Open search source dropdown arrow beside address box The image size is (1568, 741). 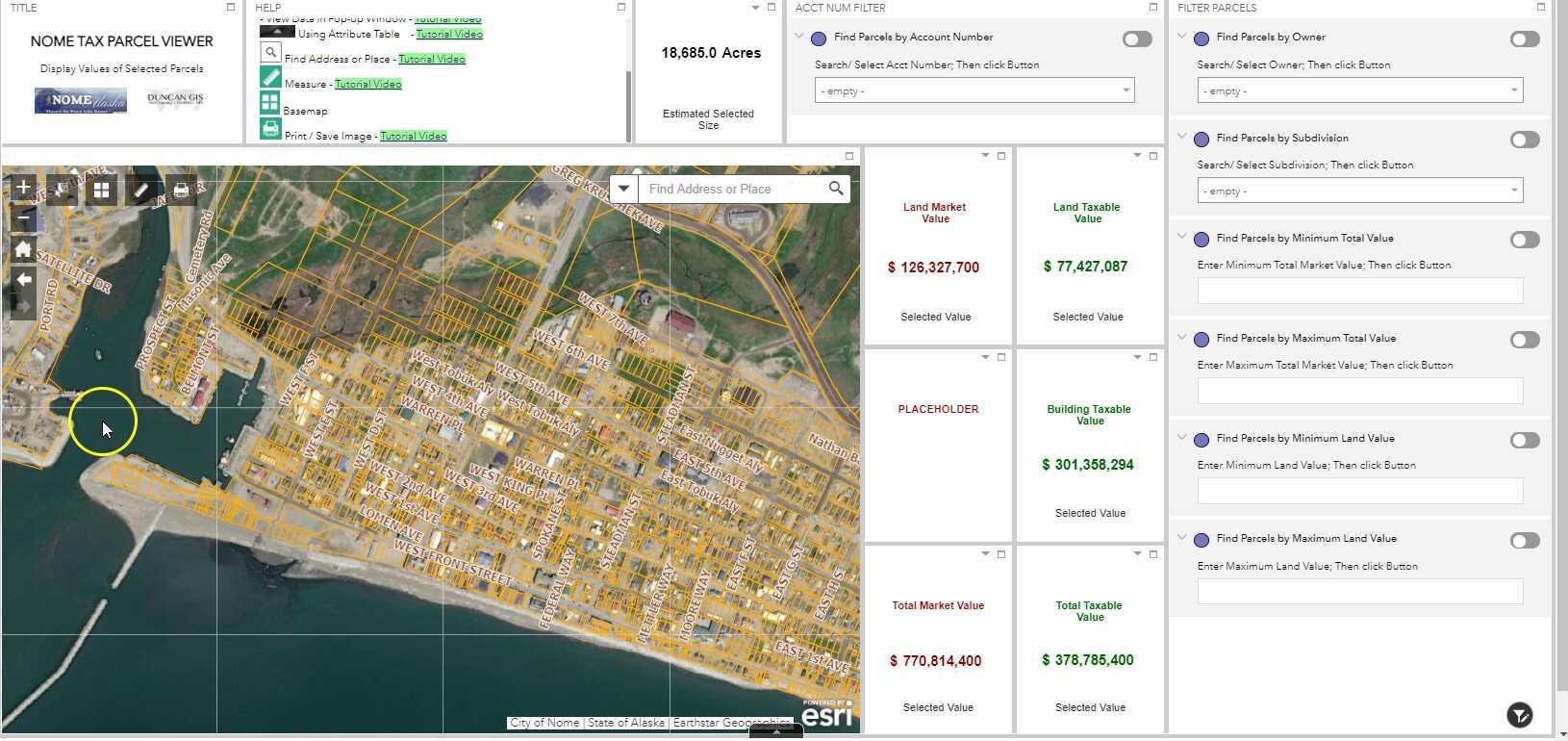623,189
